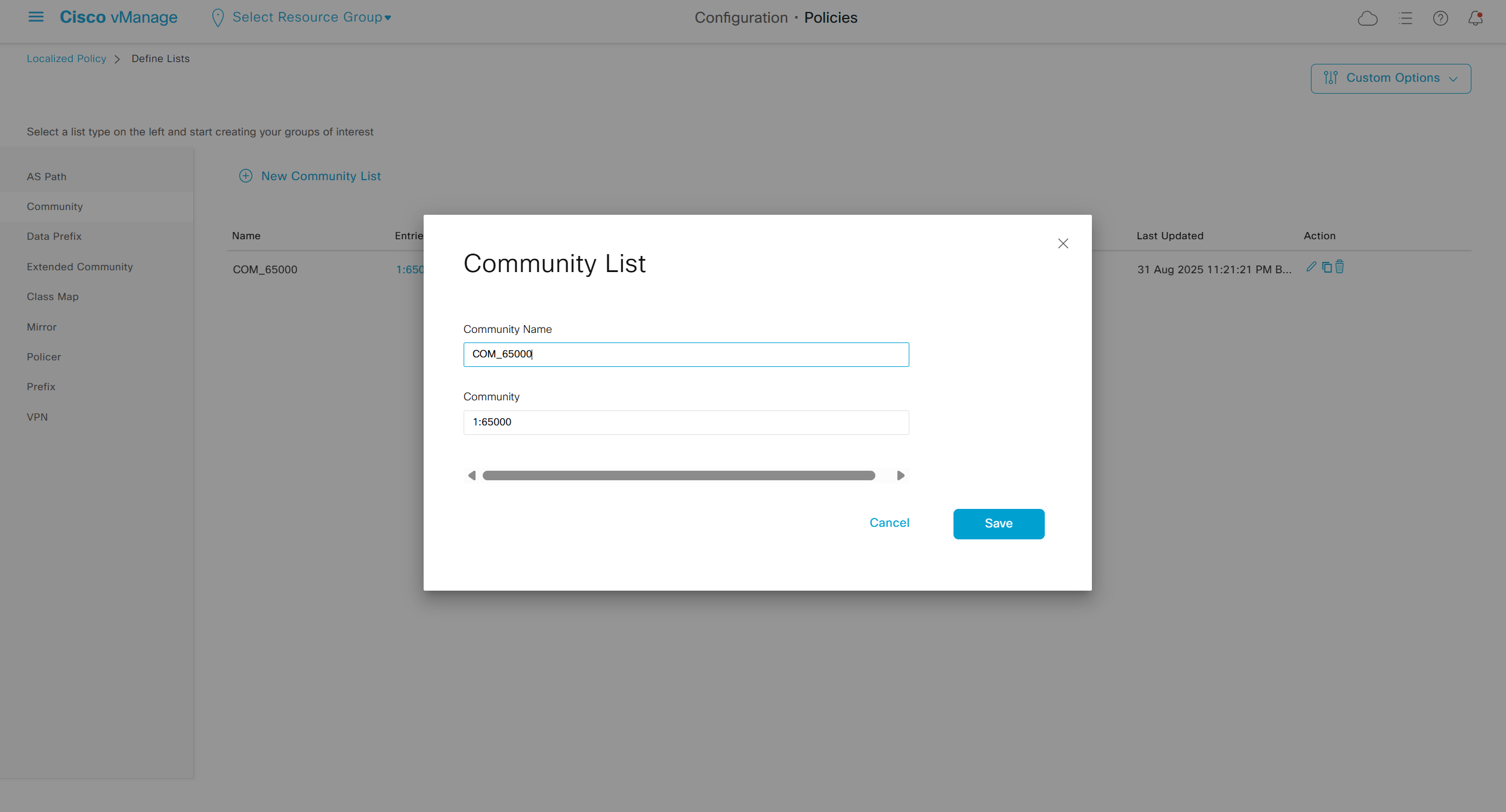This screenshot has height=812, width=1506.
Task: Delete COM_65000 using trash icon
Action: pyautogui.click(x=1340, y=267)
